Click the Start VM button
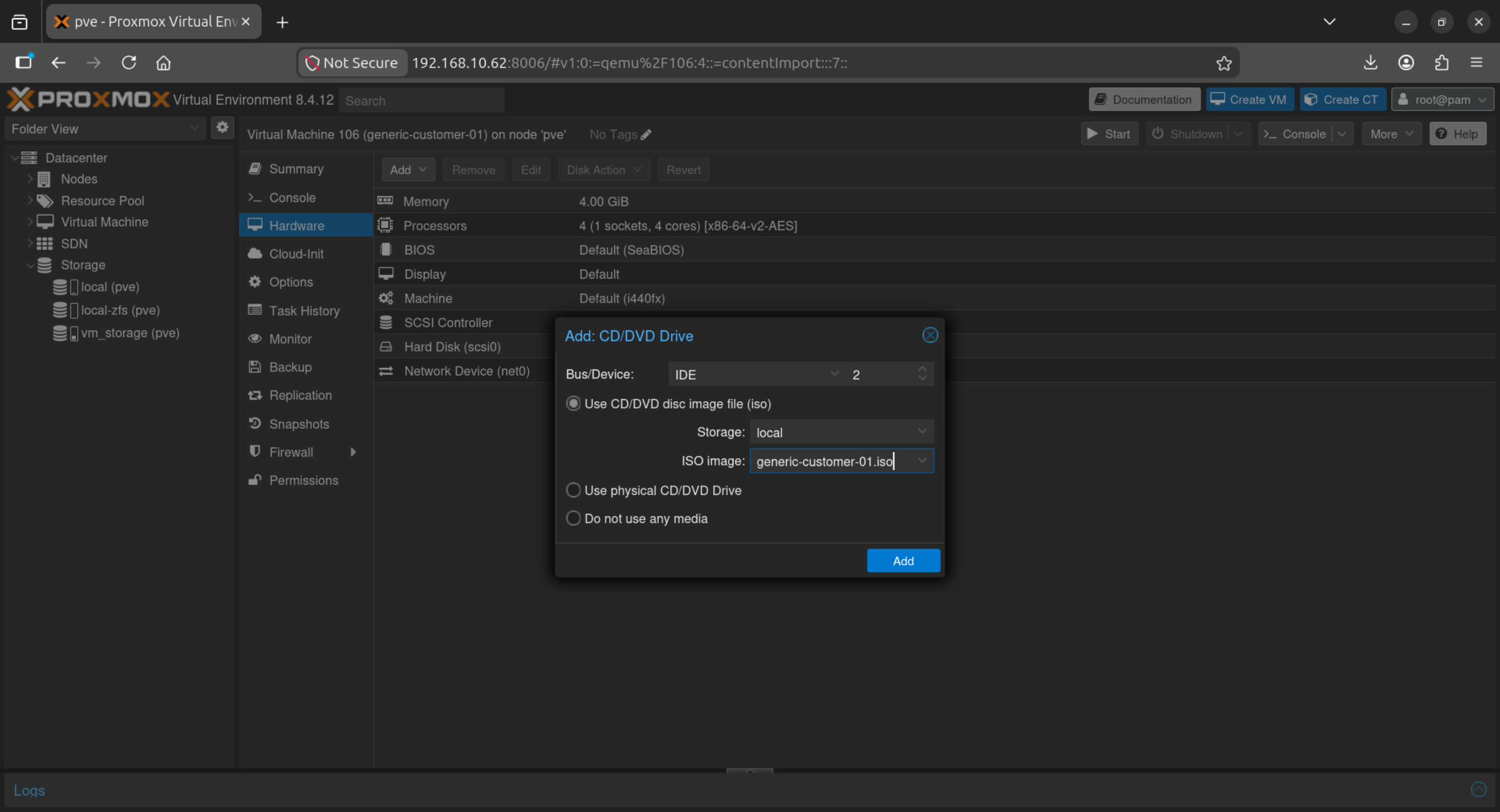This screenshot has height=812, width=1500. pyautogui.click(x=1109, y=134)
